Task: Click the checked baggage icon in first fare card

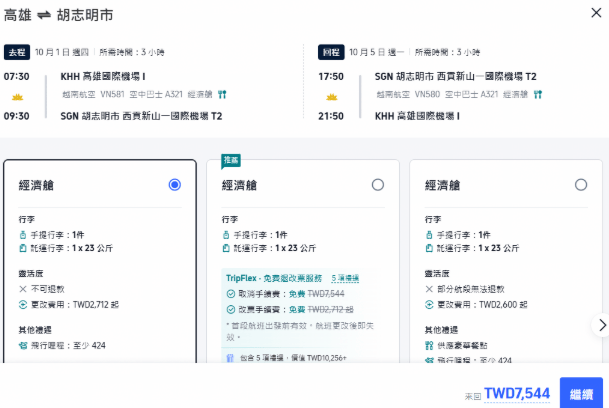Action: (x=23, y=248)
